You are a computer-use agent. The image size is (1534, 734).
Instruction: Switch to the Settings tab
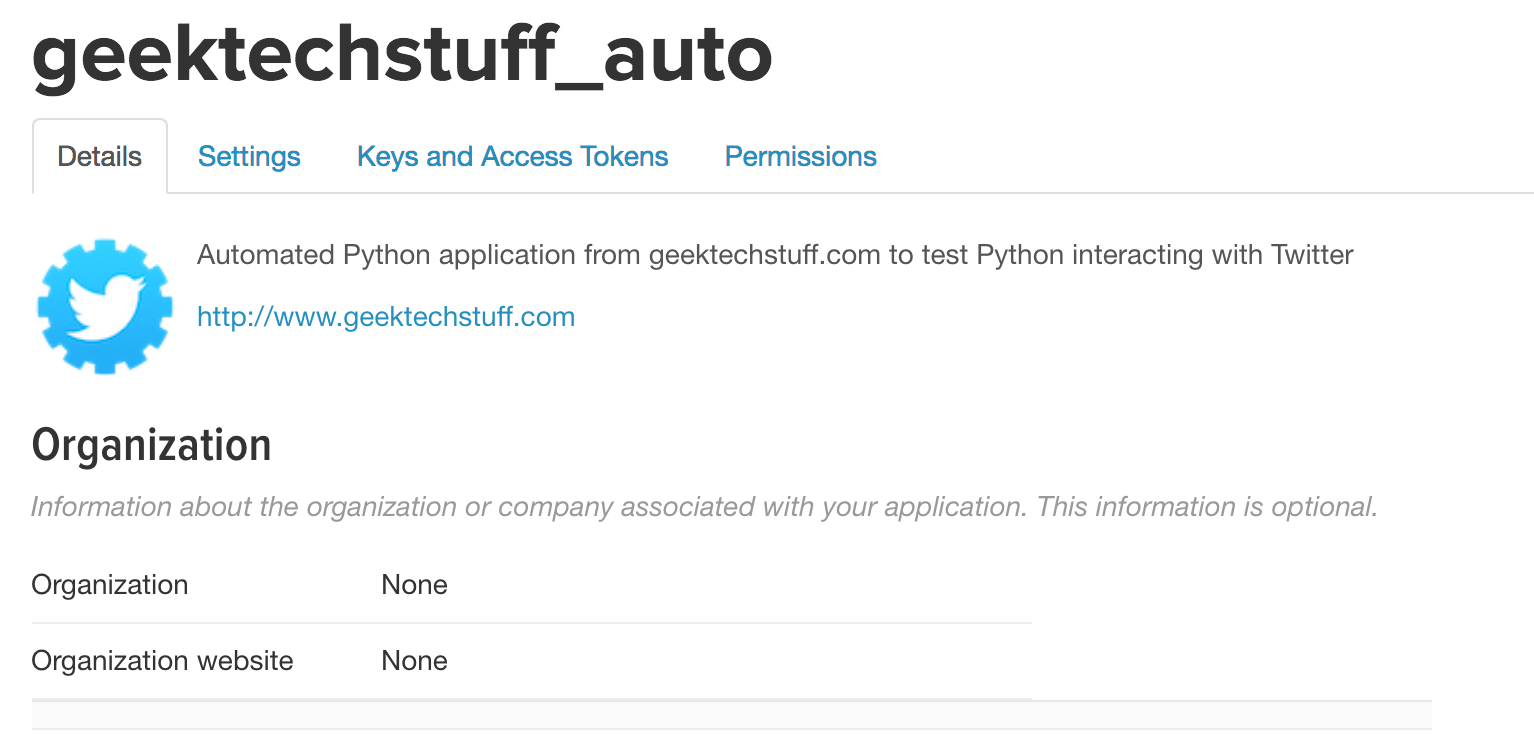[x=248, y=156]
